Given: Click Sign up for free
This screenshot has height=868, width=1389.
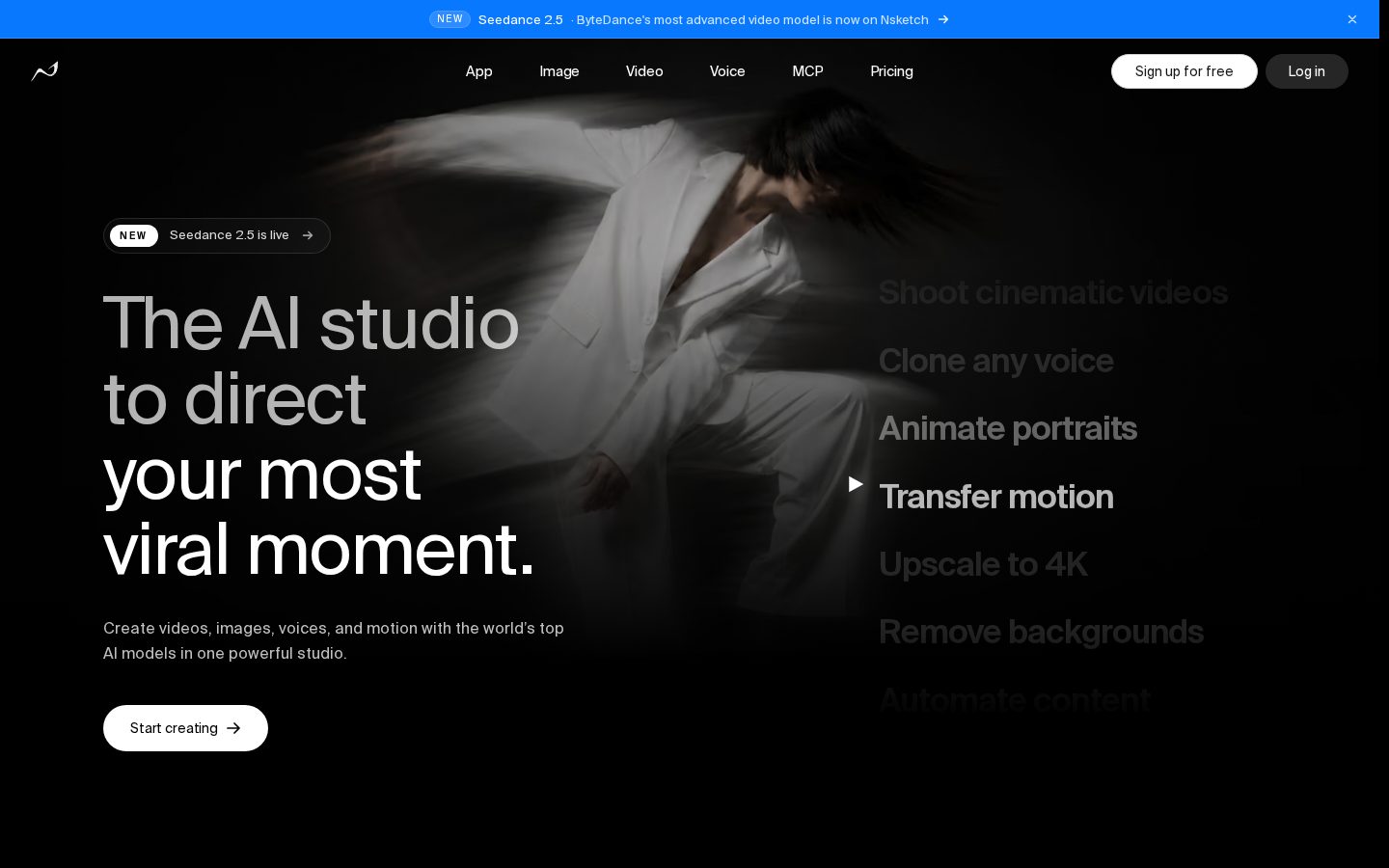Looking at the screenshot, I should click(1184, 71).
